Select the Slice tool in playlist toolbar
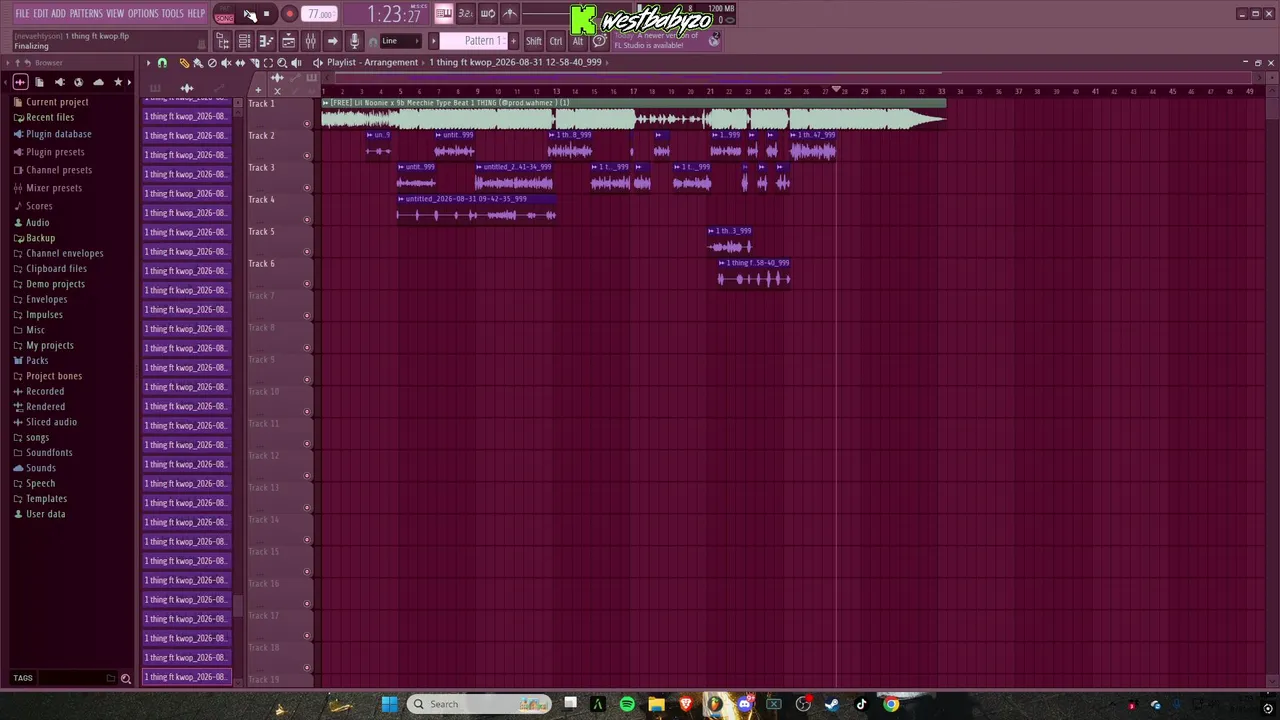 tap(254, 63)
